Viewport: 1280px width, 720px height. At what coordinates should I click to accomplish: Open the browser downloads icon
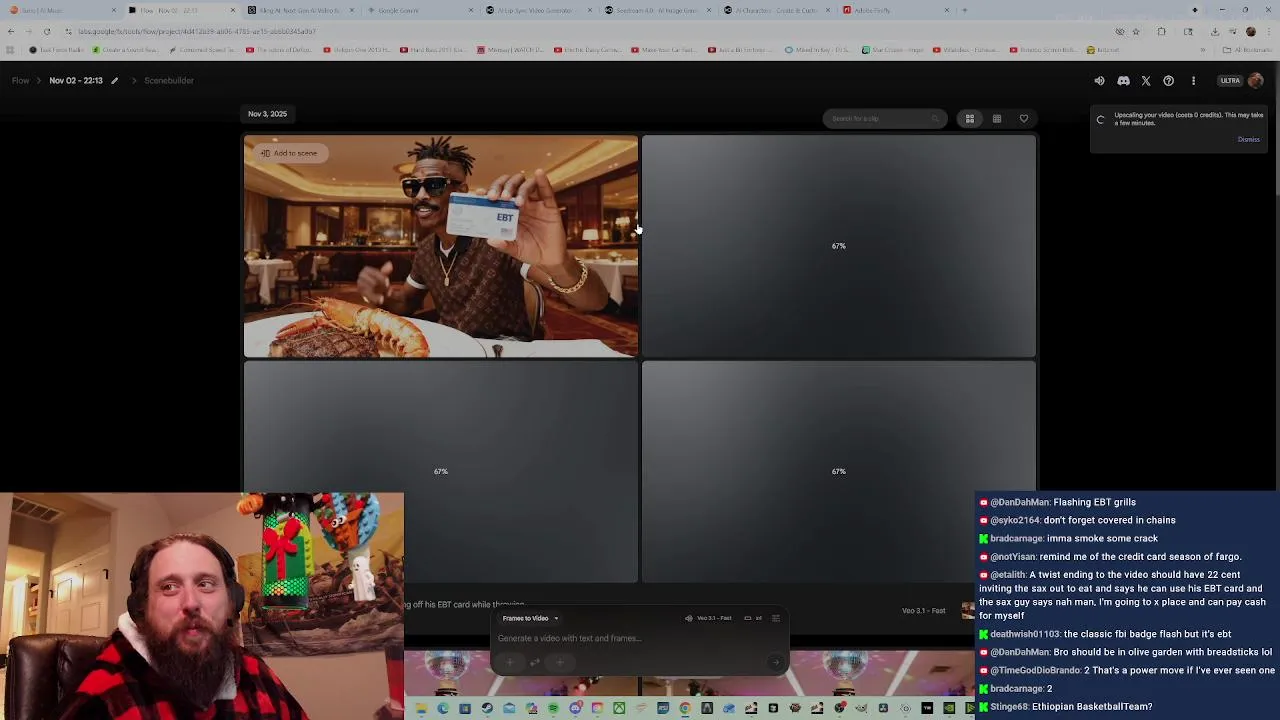coord(1215,32)
